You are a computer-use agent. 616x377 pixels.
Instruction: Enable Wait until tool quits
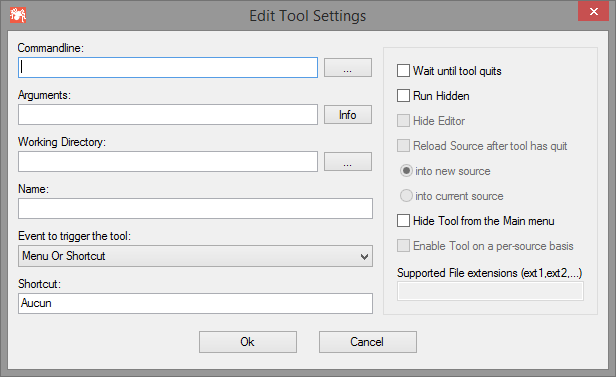pos(403,71)
